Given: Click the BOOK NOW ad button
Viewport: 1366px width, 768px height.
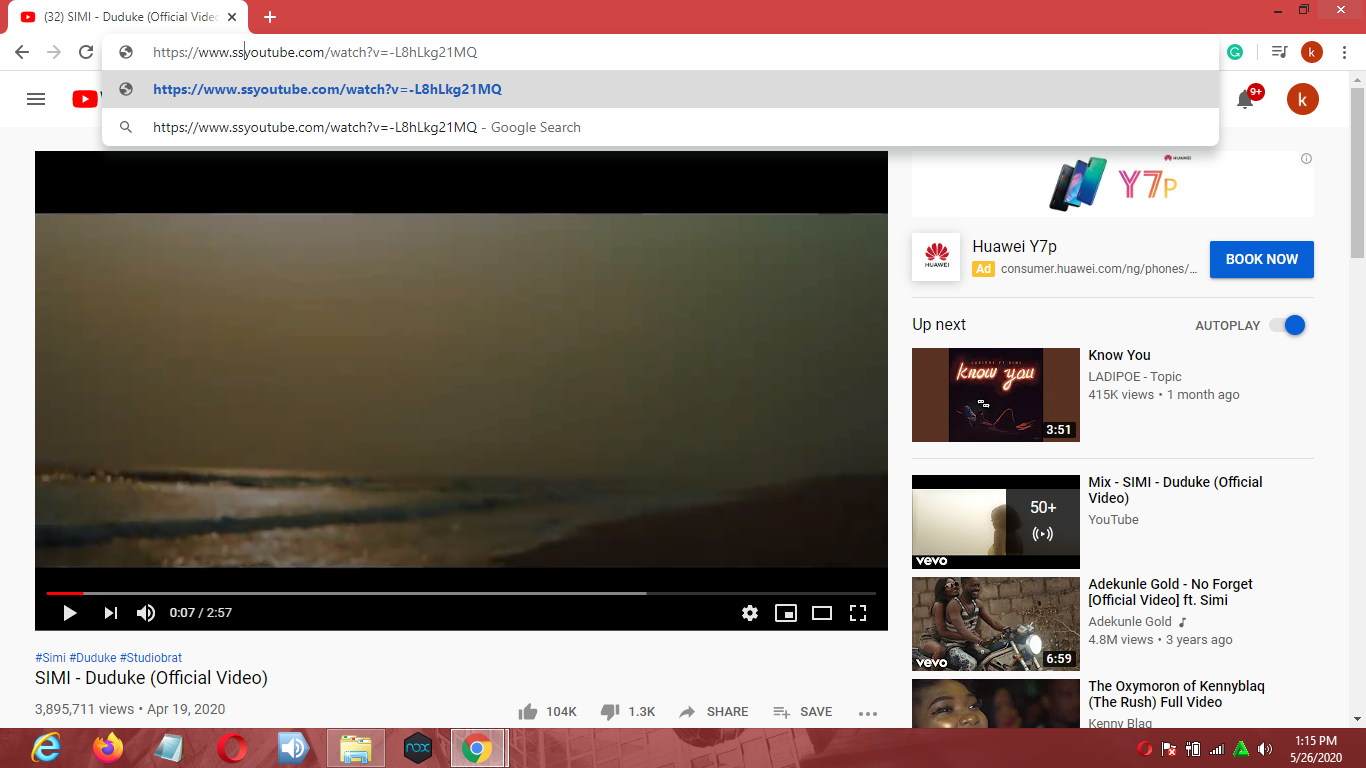Looking at the screenshot, I should point(1262,259).
